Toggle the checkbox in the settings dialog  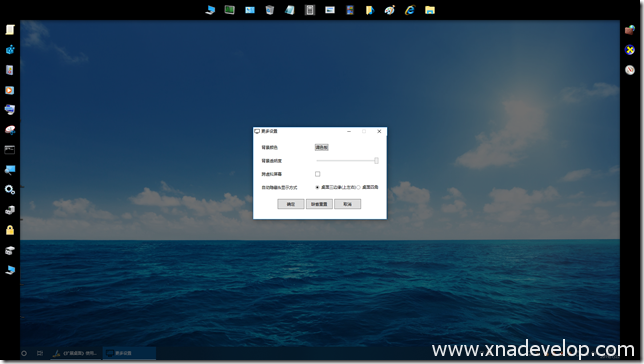(x=317, y=174)
